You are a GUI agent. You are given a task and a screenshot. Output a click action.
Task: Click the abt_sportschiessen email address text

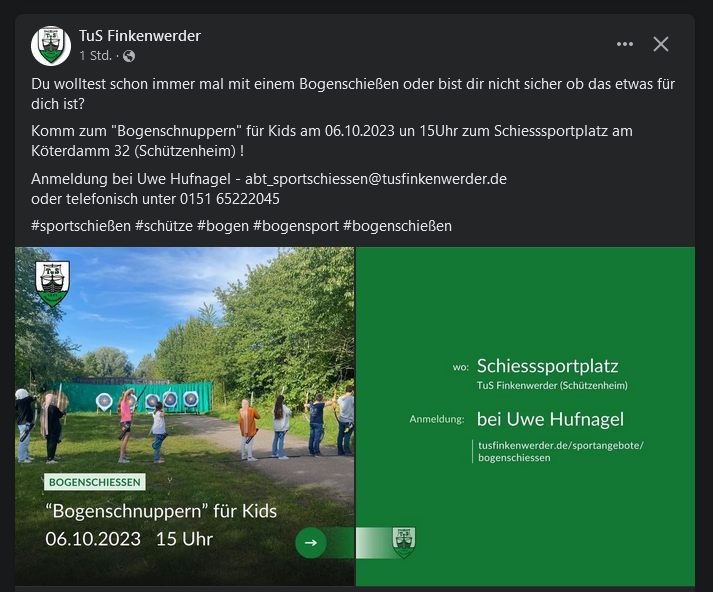coord(376,179)
